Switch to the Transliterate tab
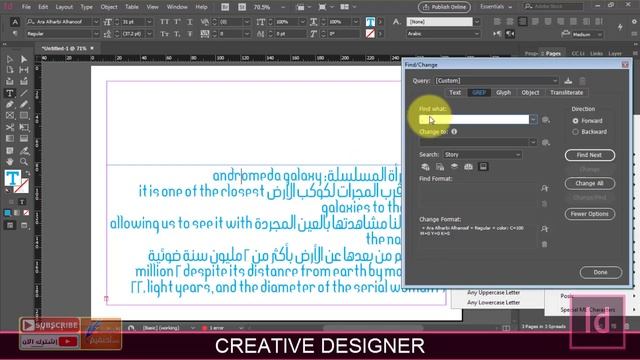The height and width of the screenshot is (360, 640). click(x=566, y=93)
